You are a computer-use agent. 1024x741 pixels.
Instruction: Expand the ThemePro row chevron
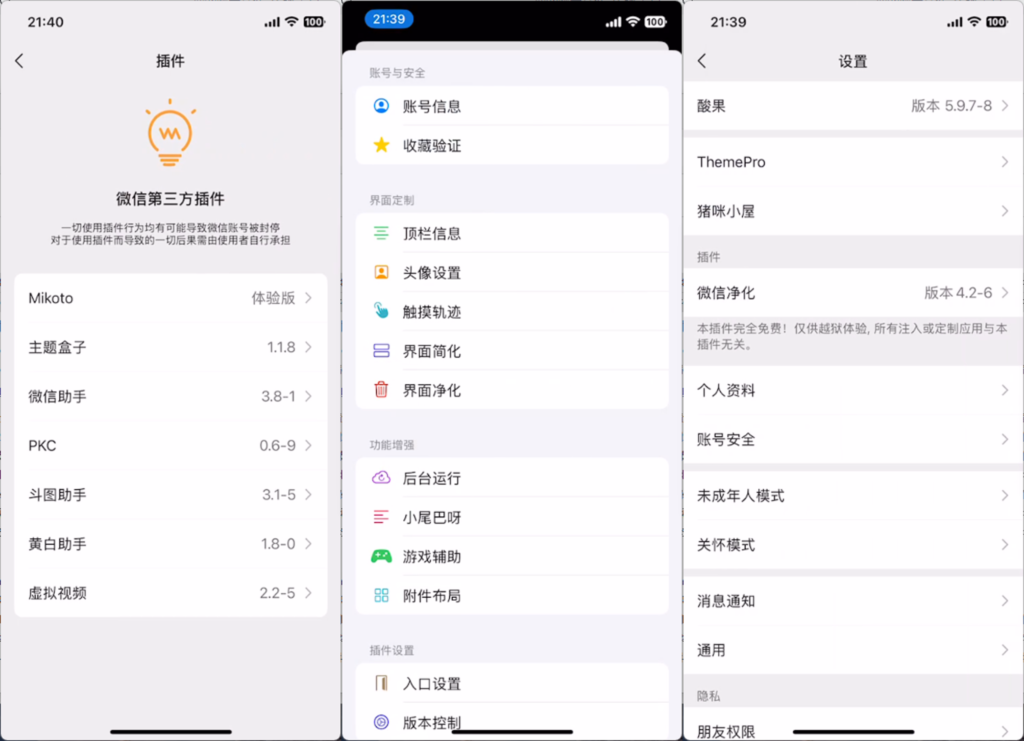click(x=1005, y=162)
